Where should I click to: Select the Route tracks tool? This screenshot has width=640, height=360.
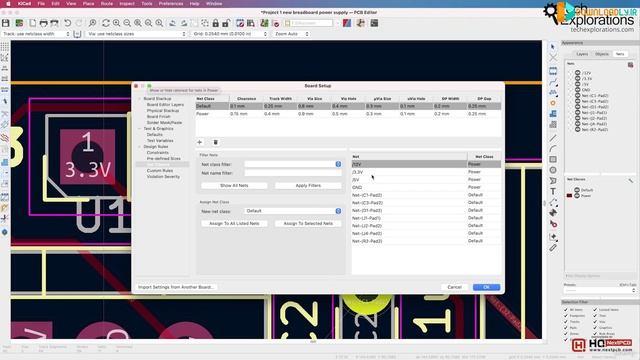(553, 82)
